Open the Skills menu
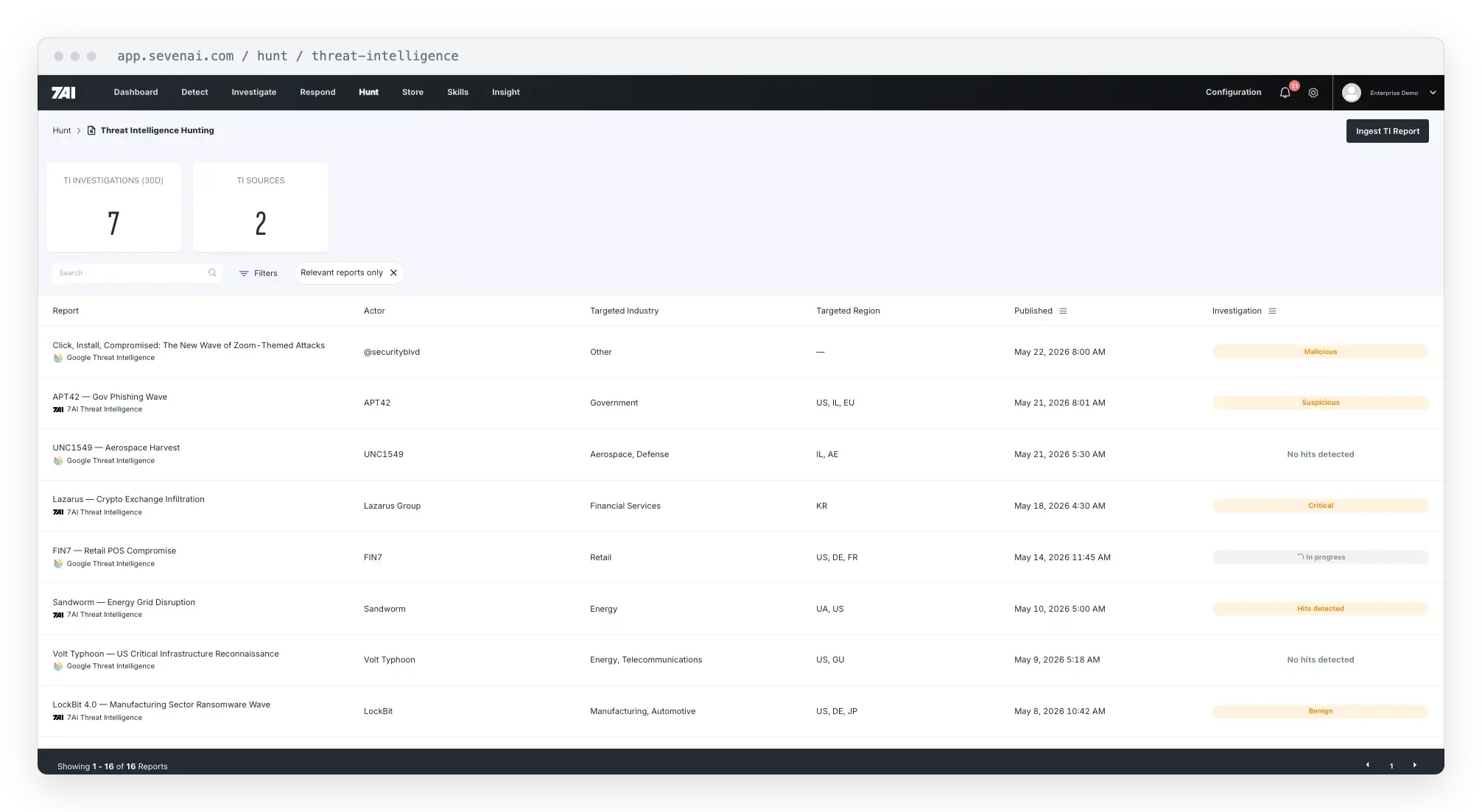The height and width of the screenshot is (812, 1482). click(457, 92)
